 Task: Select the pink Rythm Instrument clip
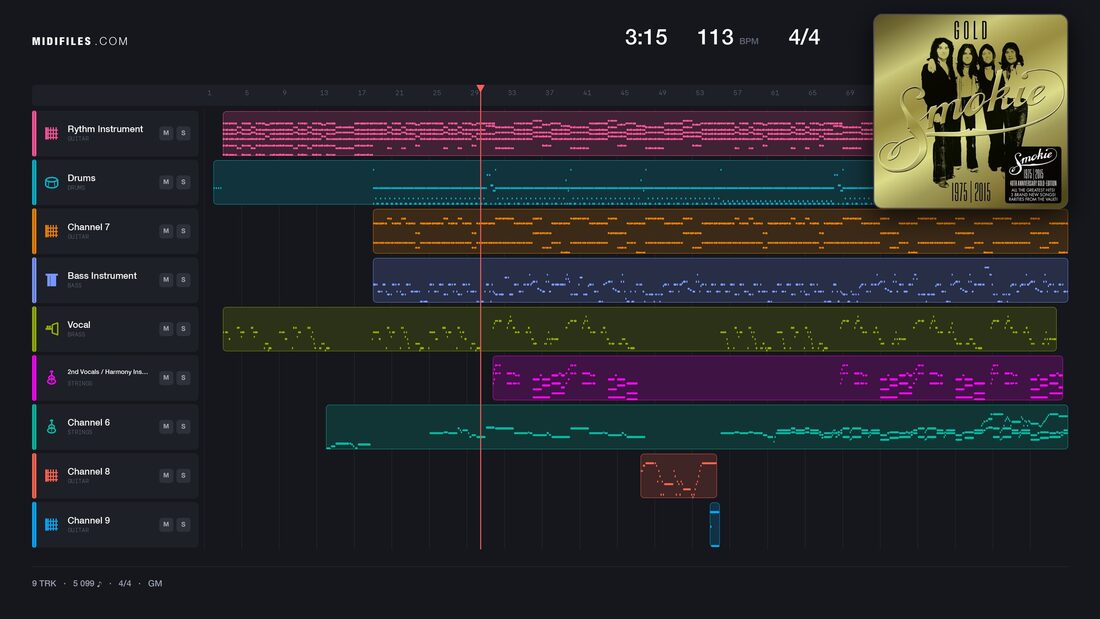[548, 133]
